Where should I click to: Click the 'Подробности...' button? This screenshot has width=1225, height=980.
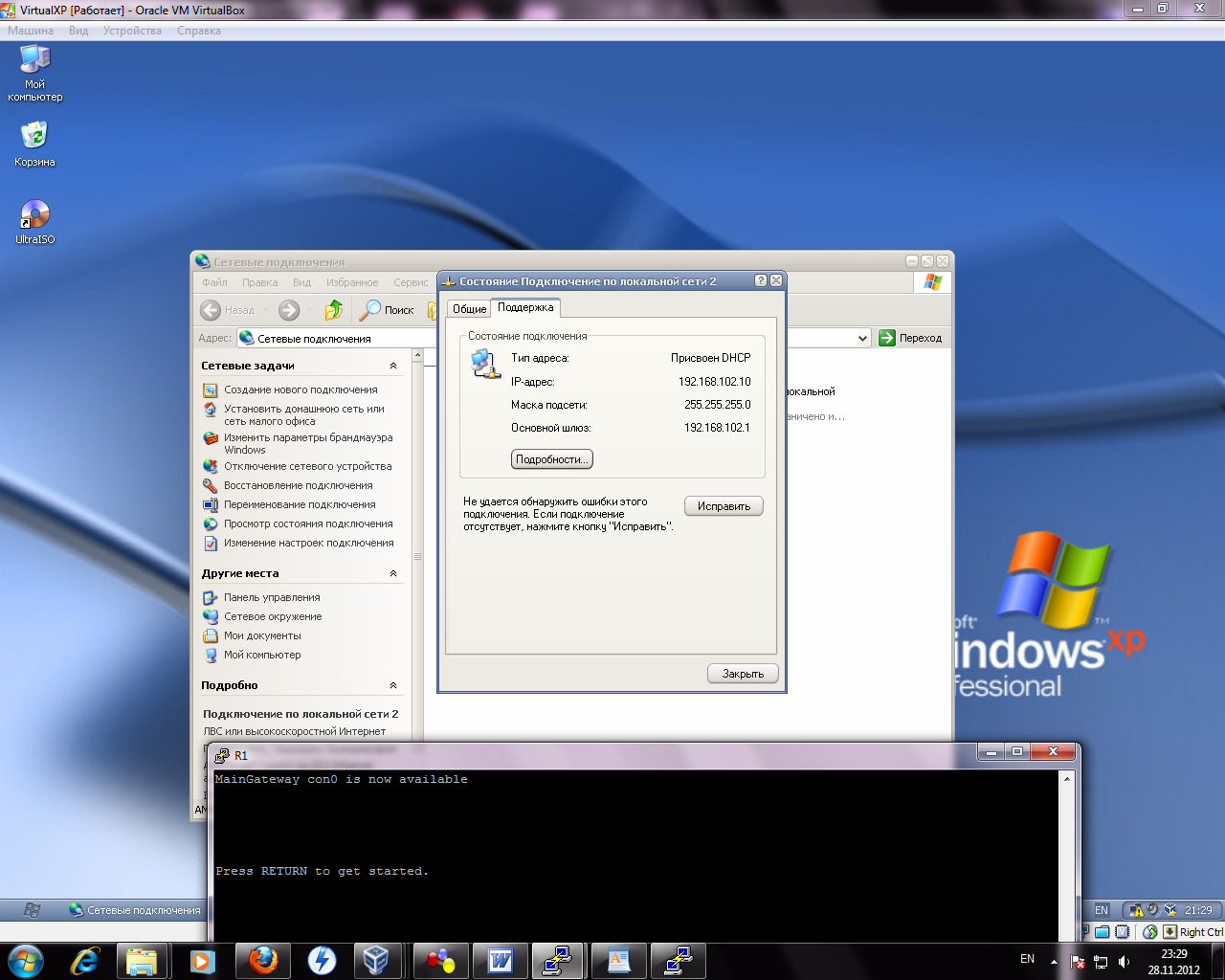[x=552, y=459]
